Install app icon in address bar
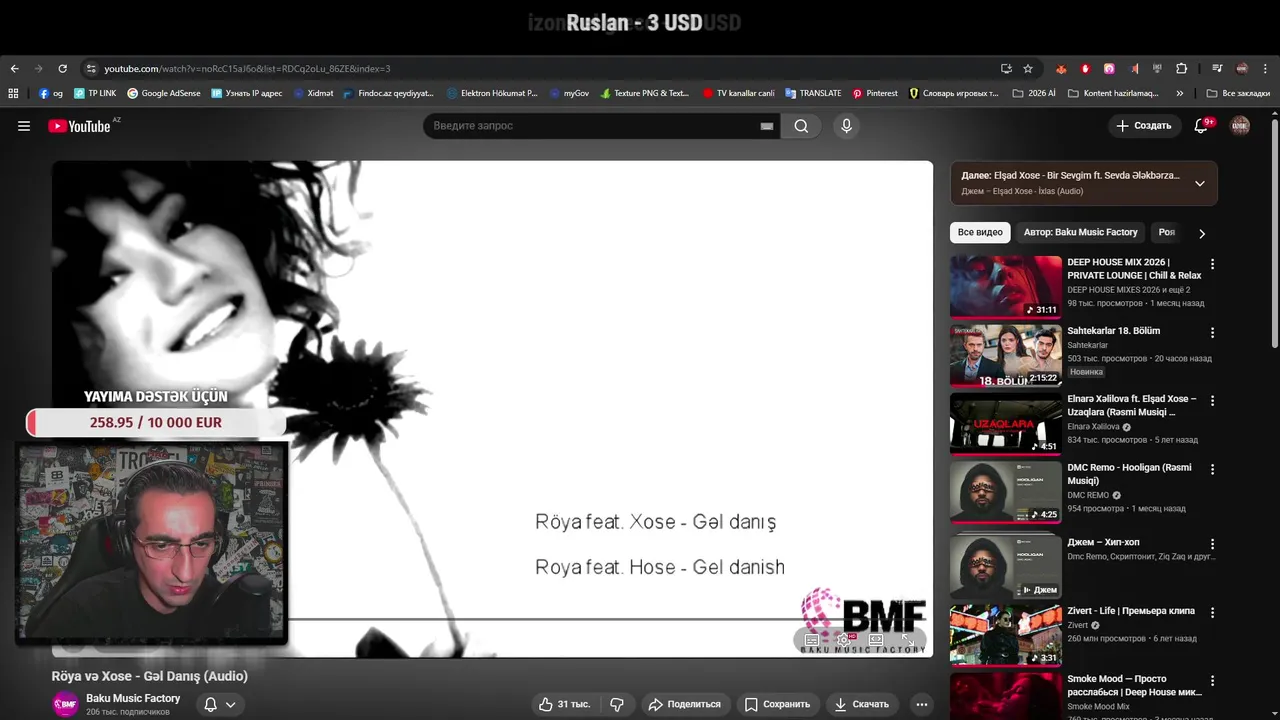 click(x=1006, y=68)
